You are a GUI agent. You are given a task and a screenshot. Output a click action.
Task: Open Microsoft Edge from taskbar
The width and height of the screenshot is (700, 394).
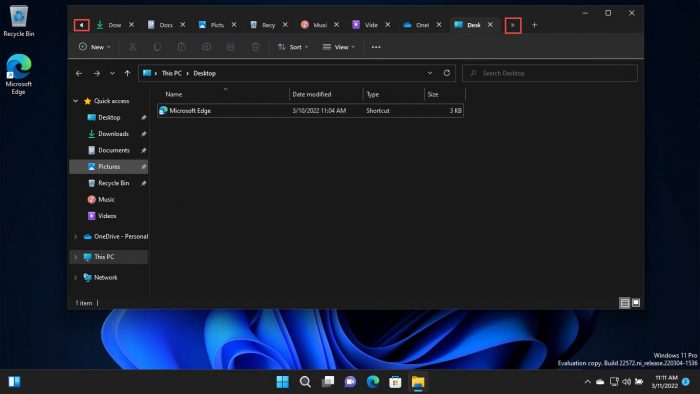373,382
